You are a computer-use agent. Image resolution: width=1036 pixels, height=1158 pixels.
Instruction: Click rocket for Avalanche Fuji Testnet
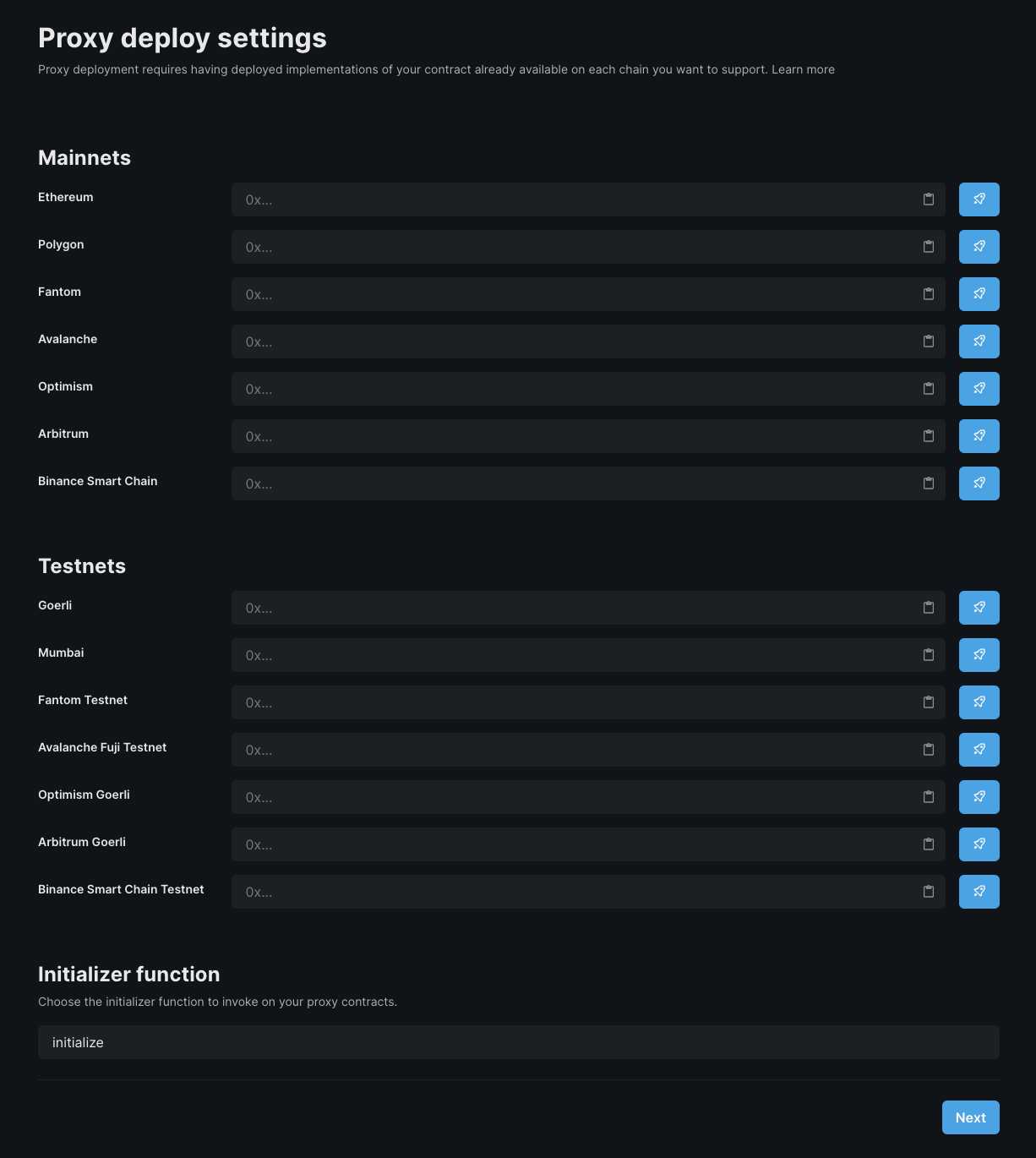(x=979, y=750)
